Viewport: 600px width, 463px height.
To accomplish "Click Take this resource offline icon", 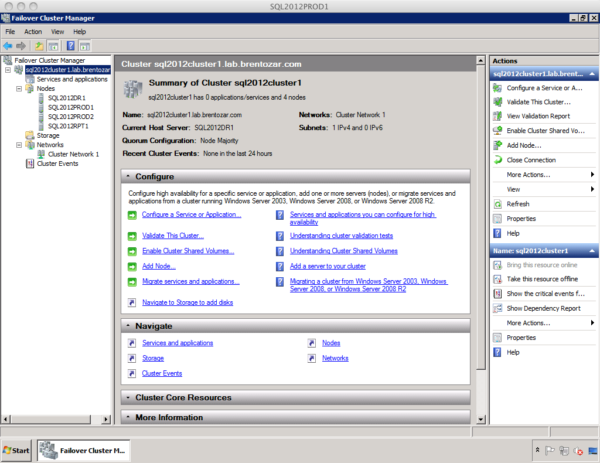I will coord(497,279).
